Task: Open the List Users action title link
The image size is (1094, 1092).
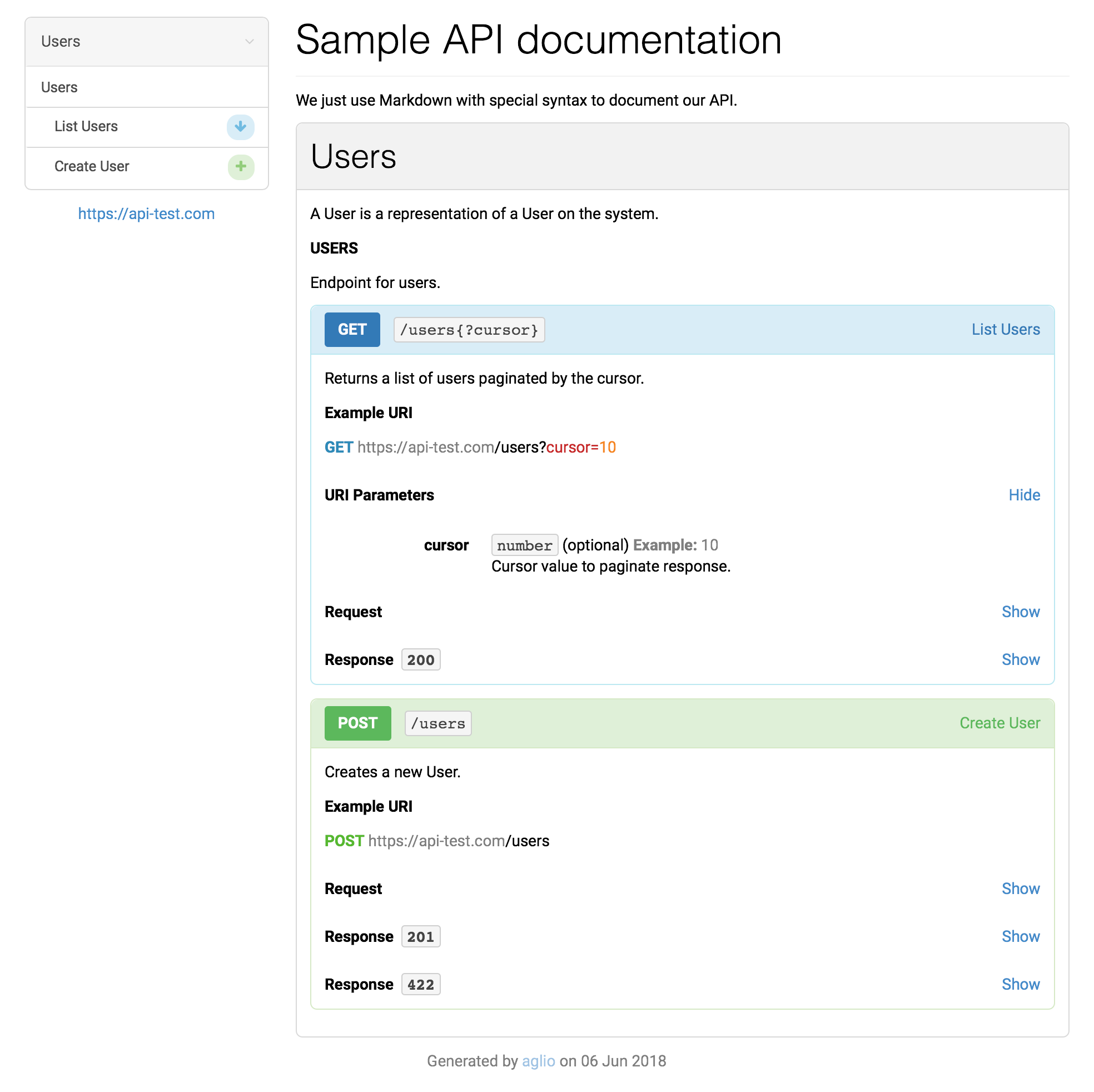Action: (x=1006, y=330)
